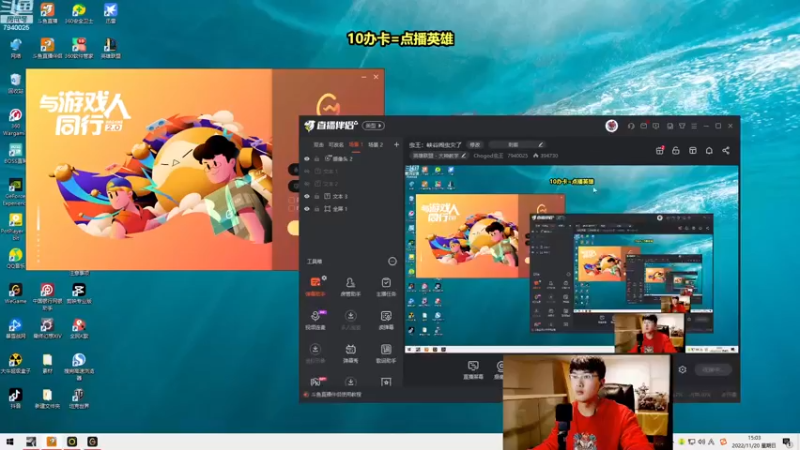
Task: Click the 修改 button next to stream title
Action: [475, 145]
